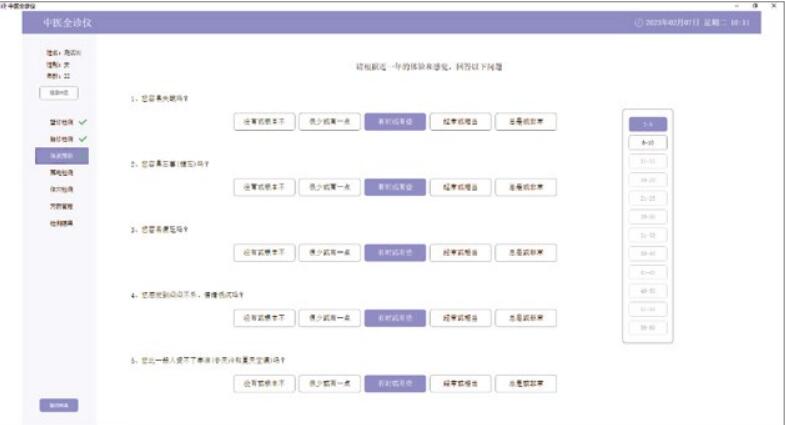The image size is (785, 425).
Task: Choose 总是或非常 for question 2
Action: click(x=526, y=187)
